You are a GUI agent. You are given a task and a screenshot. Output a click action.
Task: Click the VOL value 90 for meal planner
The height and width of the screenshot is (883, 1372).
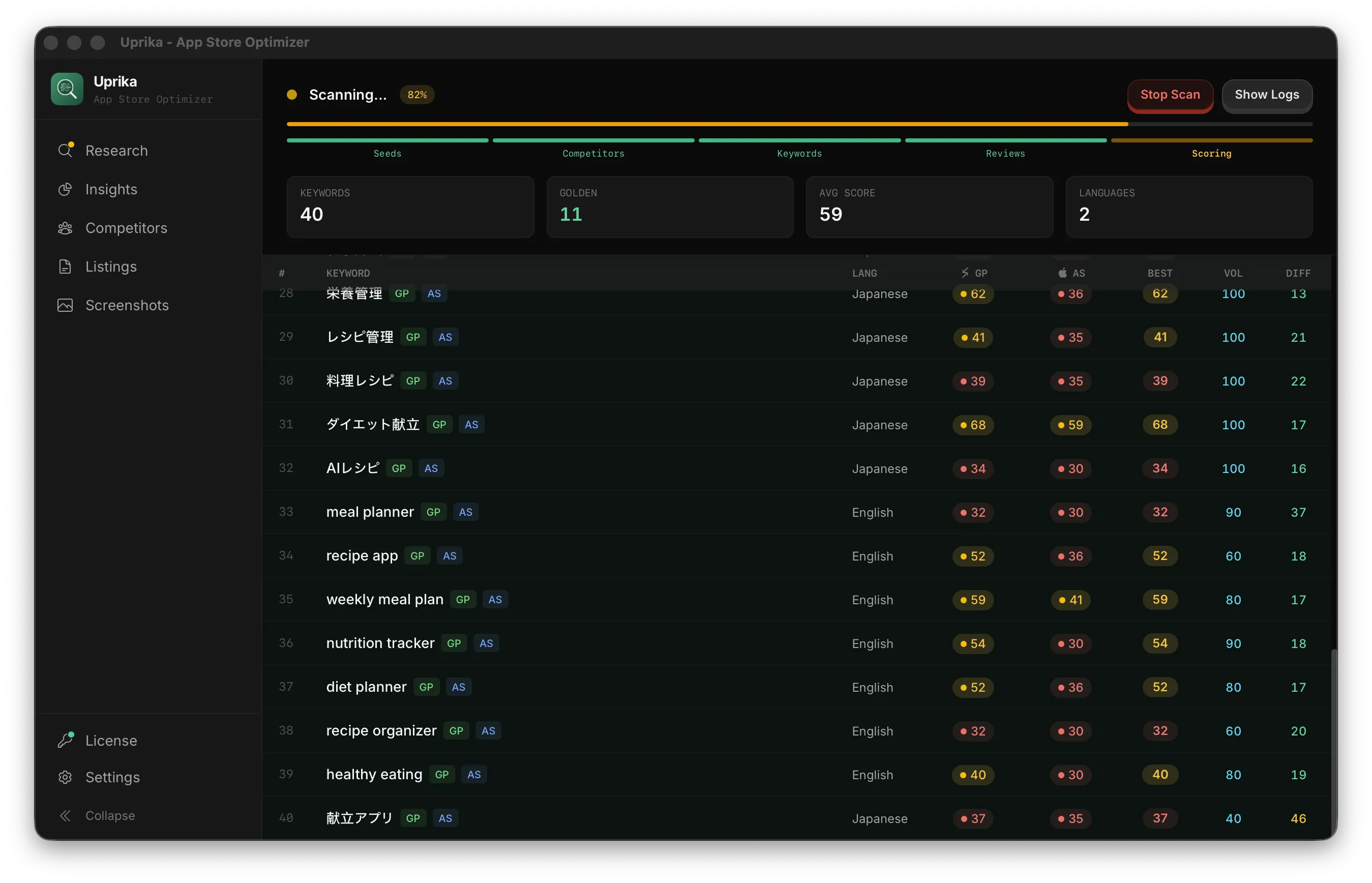click(1233, 512)
